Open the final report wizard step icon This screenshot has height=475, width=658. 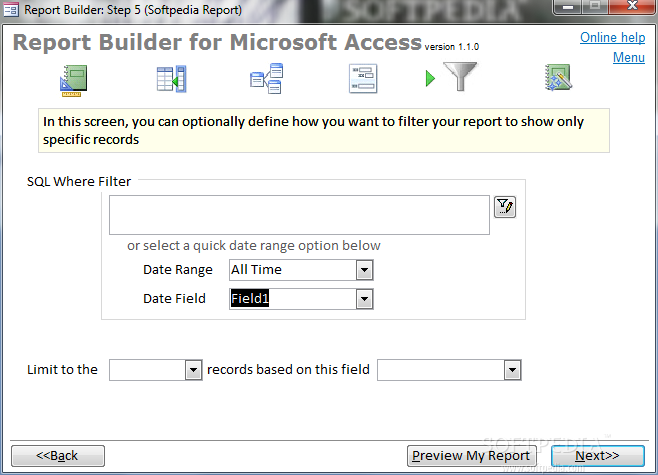(558, 77)
